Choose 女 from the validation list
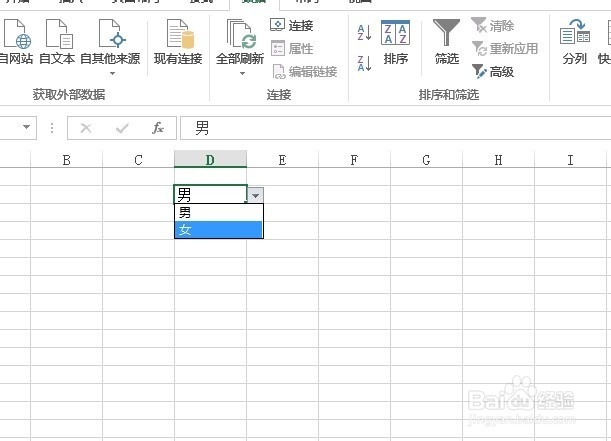This screenshot has width=611, height=441. (219, 230)
